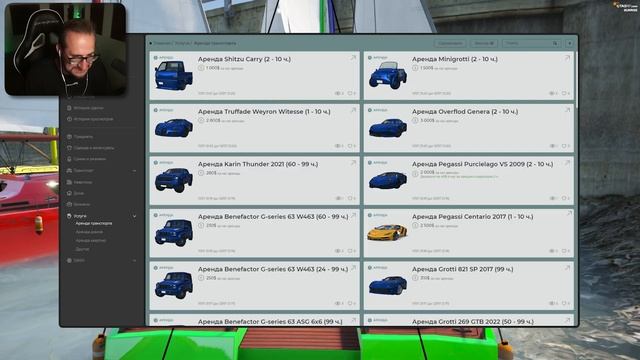
Task: Click the blue Shitzu Carry truck thumbnail
Action: [174, 75]
